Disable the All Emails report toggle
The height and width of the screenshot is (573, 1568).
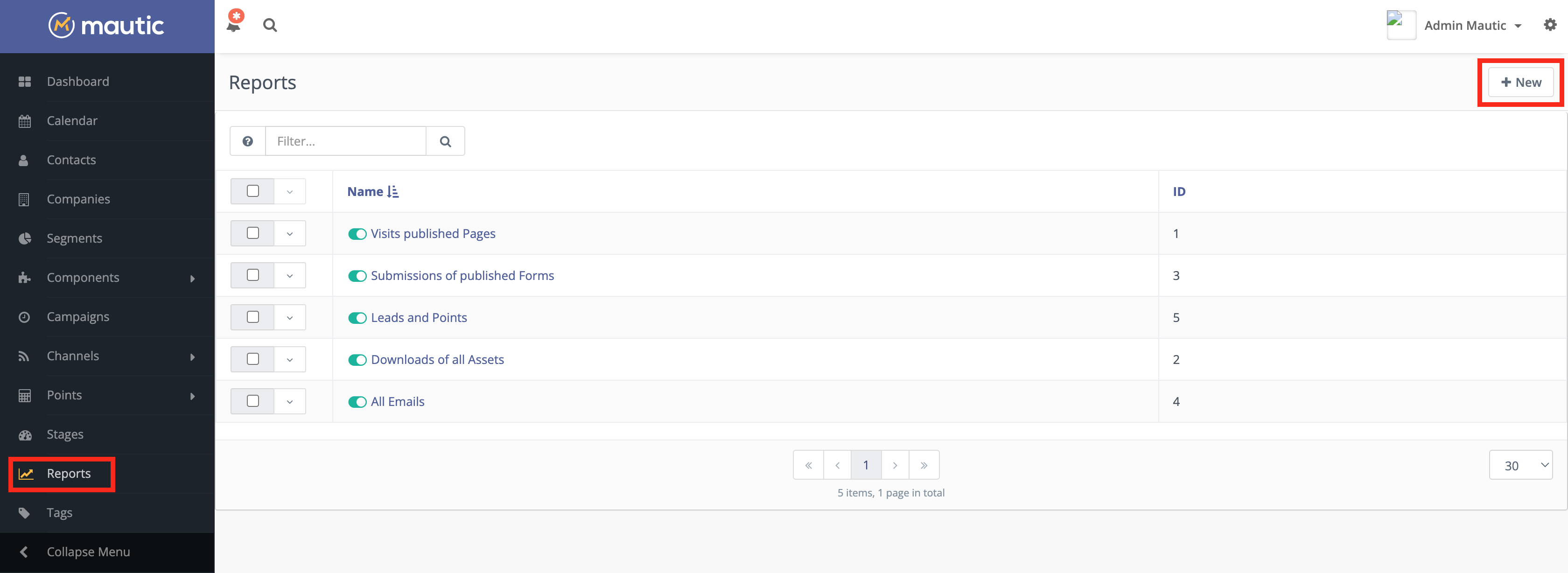pyautogui.click(x=357, y=401)
